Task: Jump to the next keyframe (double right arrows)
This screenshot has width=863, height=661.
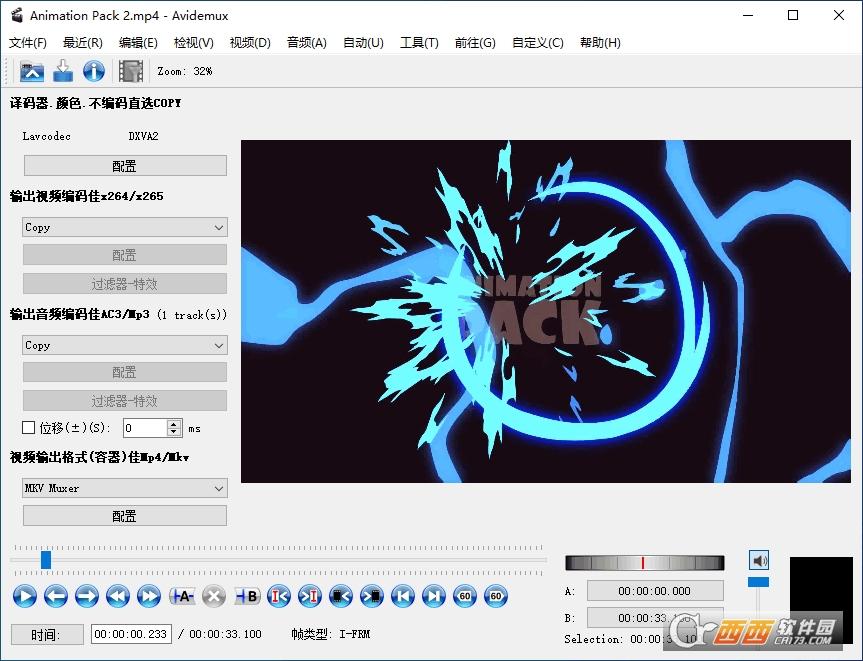Action: (x=149, y=596)
